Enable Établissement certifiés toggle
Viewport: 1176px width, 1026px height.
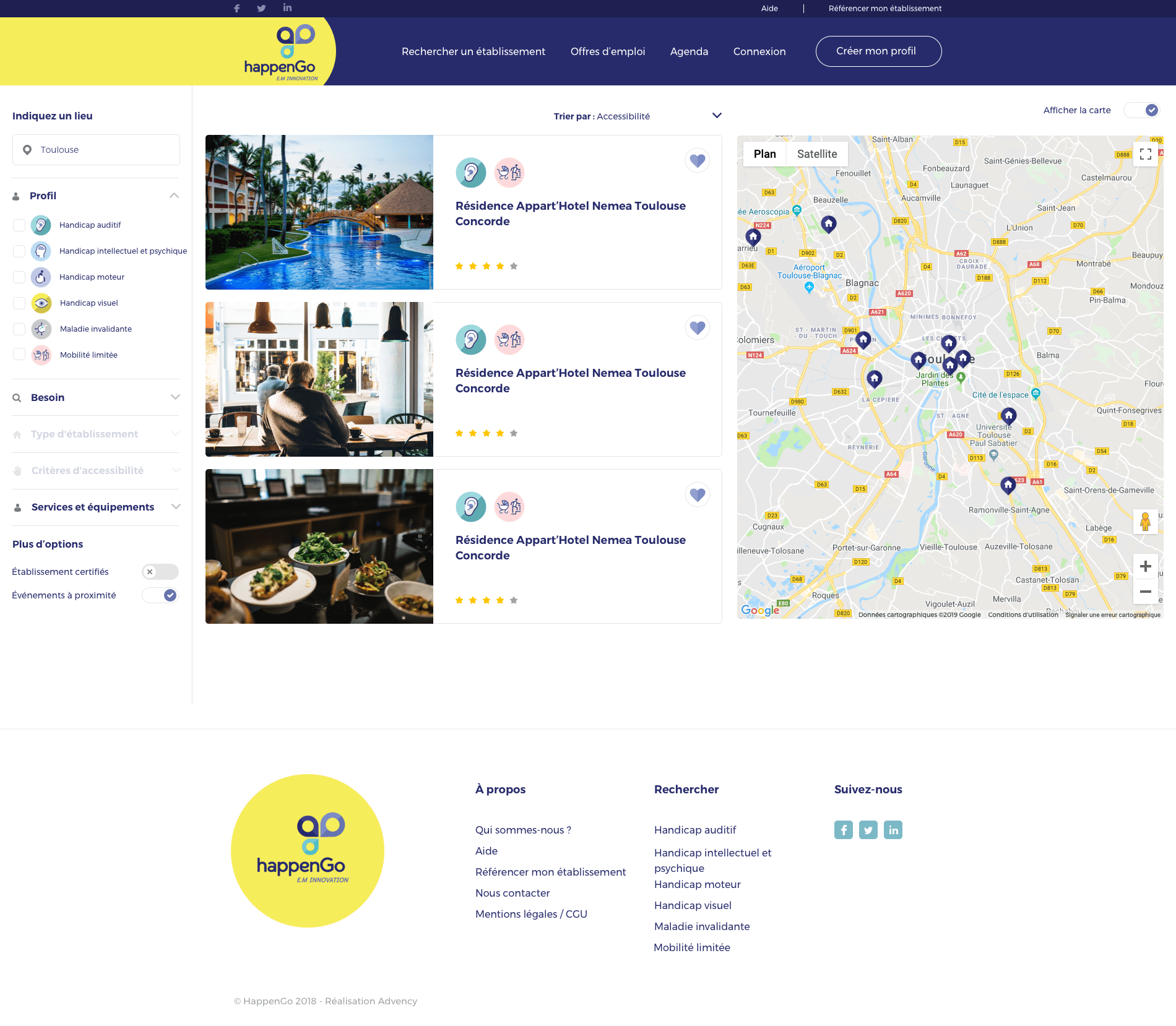point(160,572)
